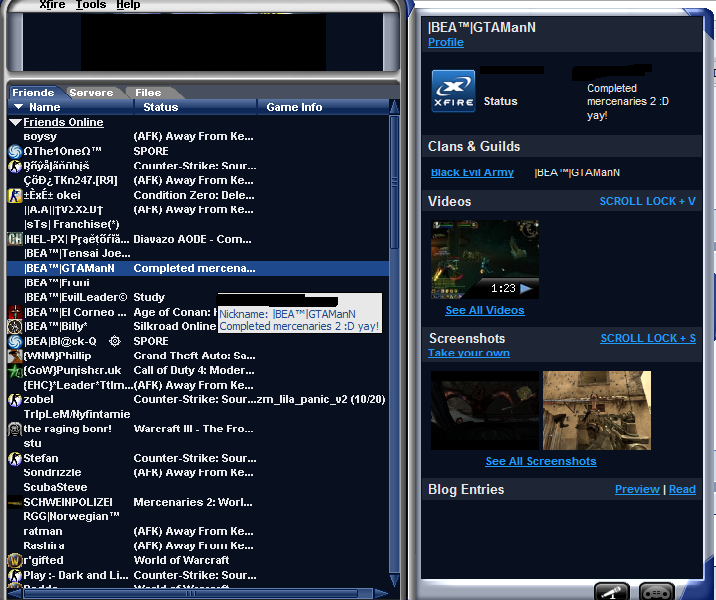Click the See All Videos link
716x600 pixels.
click(x=485, y=311)
